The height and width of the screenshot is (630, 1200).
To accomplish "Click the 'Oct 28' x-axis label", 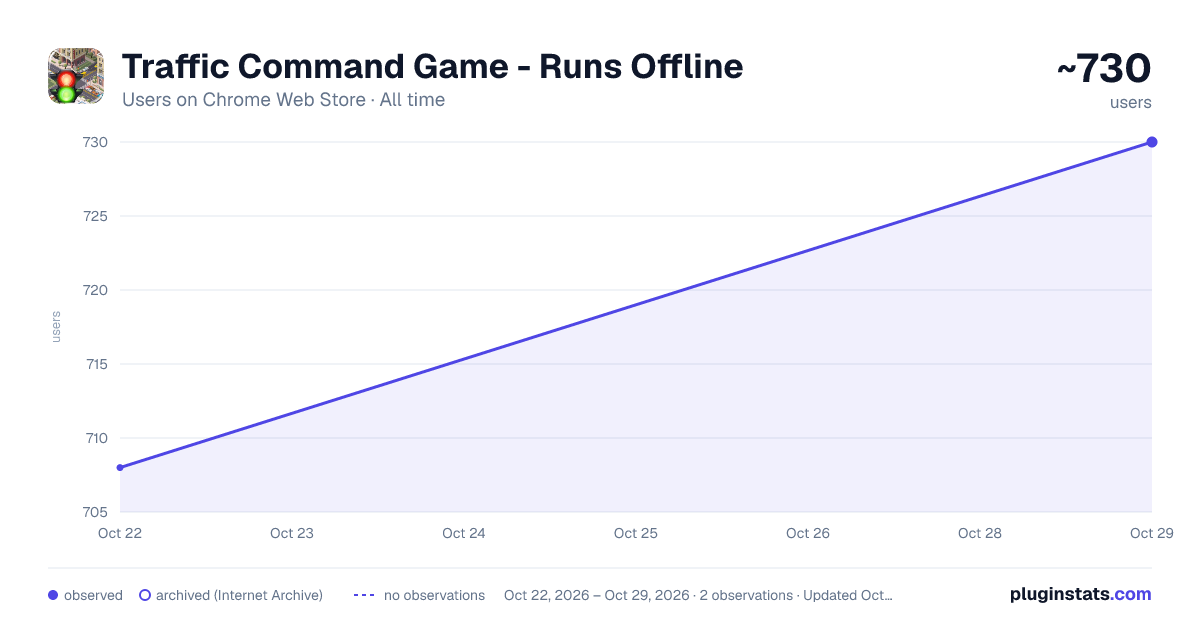I will tap(980, 533).
